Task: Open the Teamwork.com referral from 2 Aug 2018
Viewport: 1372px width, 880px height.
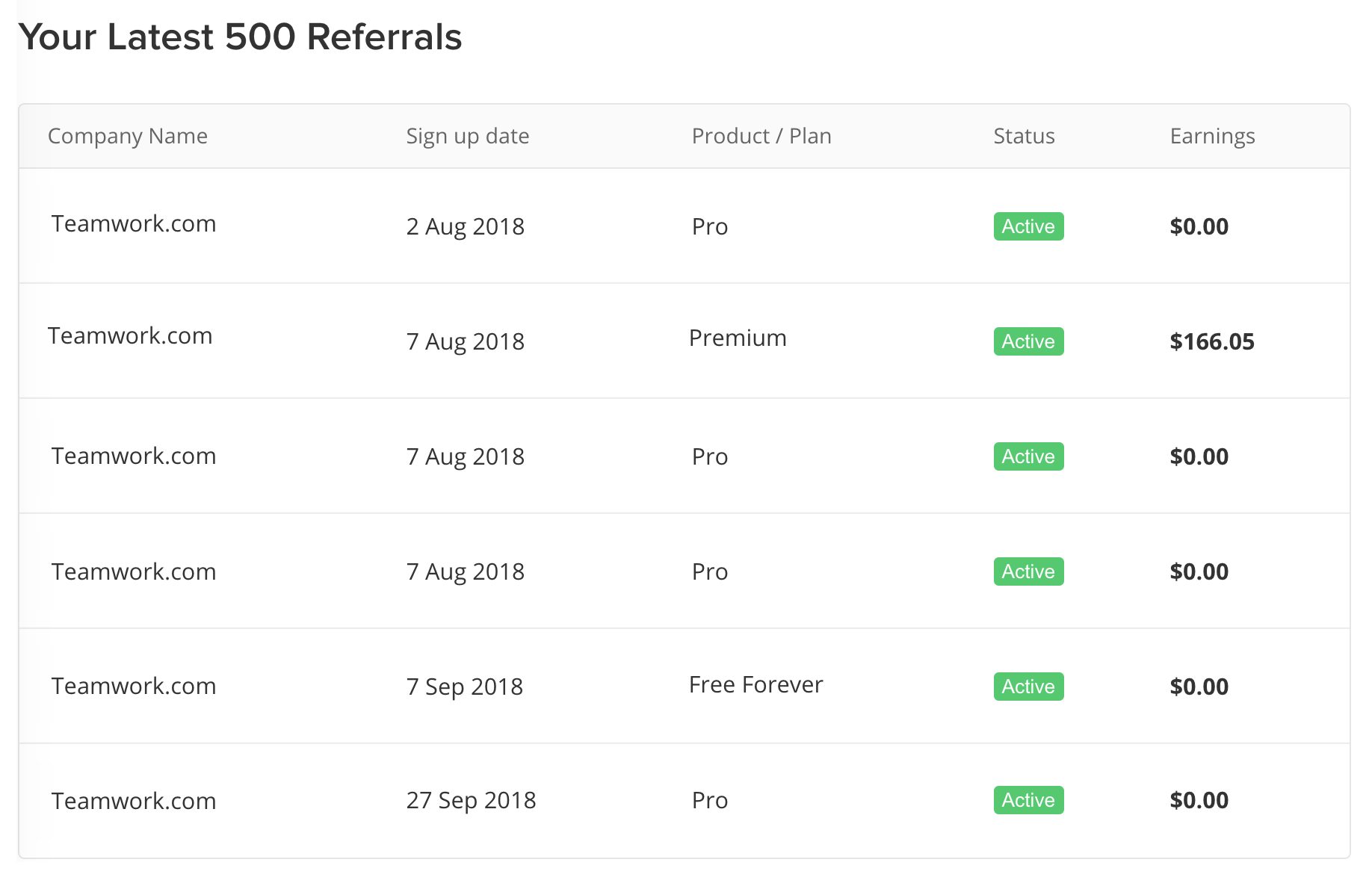Action: pyautogui.click(x=134, y=223)
